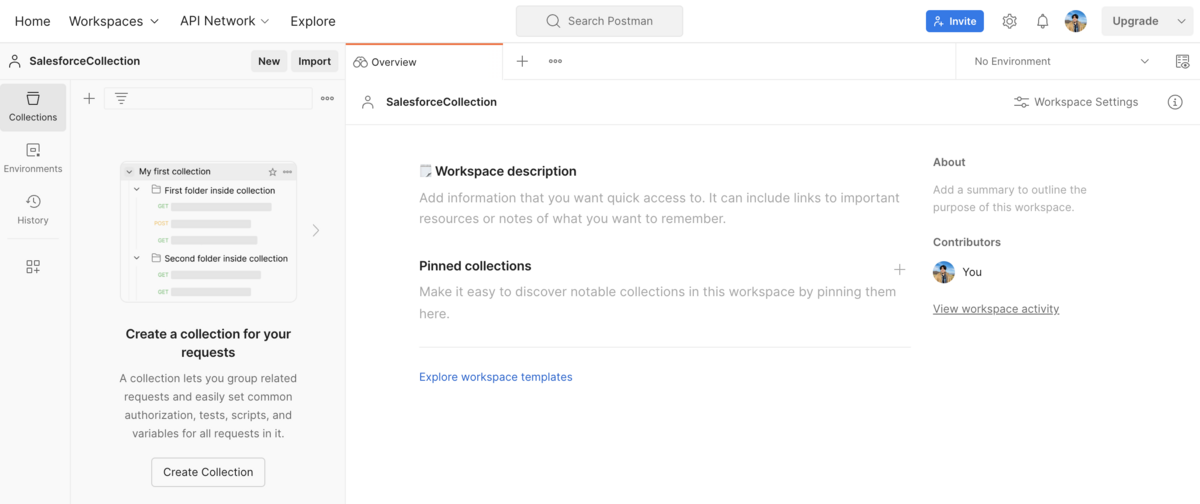Click the Search Postman field
1200x504 pixels.
[599, 21]
